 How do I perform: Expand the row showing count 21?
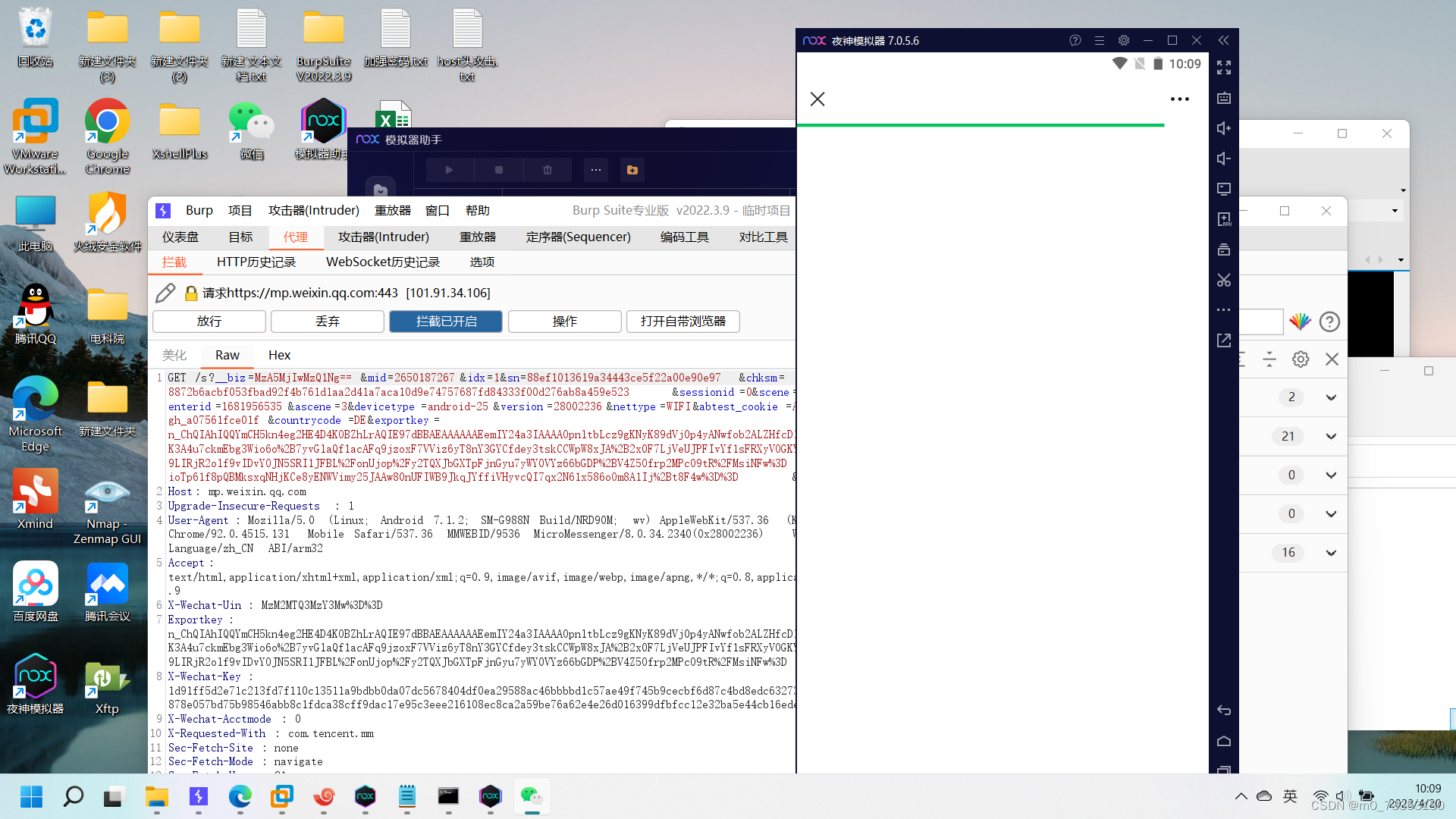(1331, 436)
